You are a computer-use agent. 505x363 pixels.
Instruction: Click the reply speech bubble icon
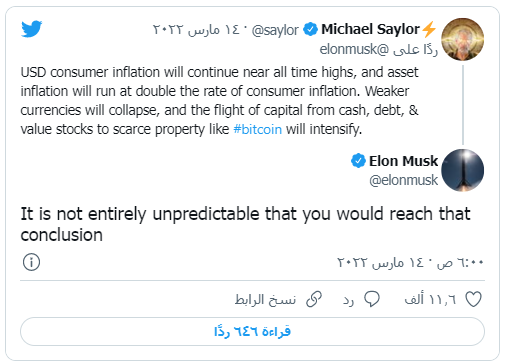click(x=372, y=299)
